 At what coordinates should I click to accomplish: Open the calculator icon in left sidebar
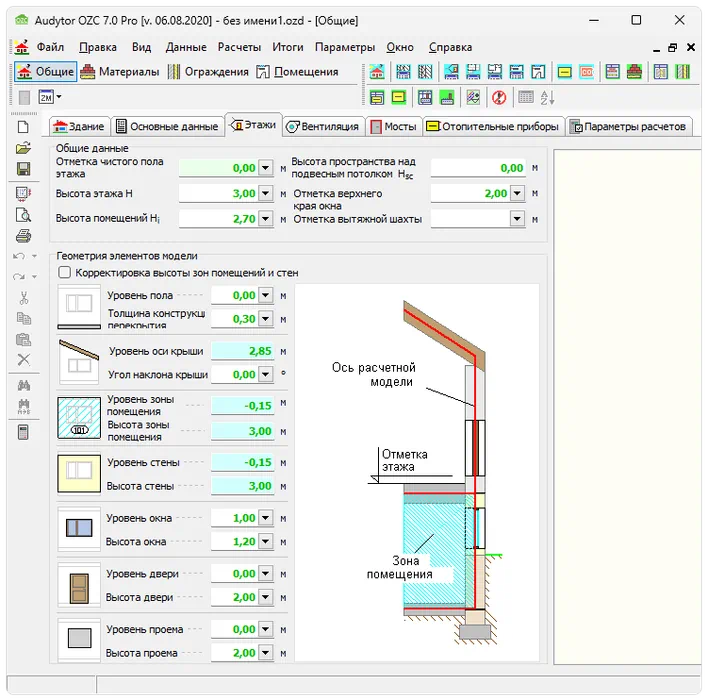pyautogui.click(x=23, y=432)
